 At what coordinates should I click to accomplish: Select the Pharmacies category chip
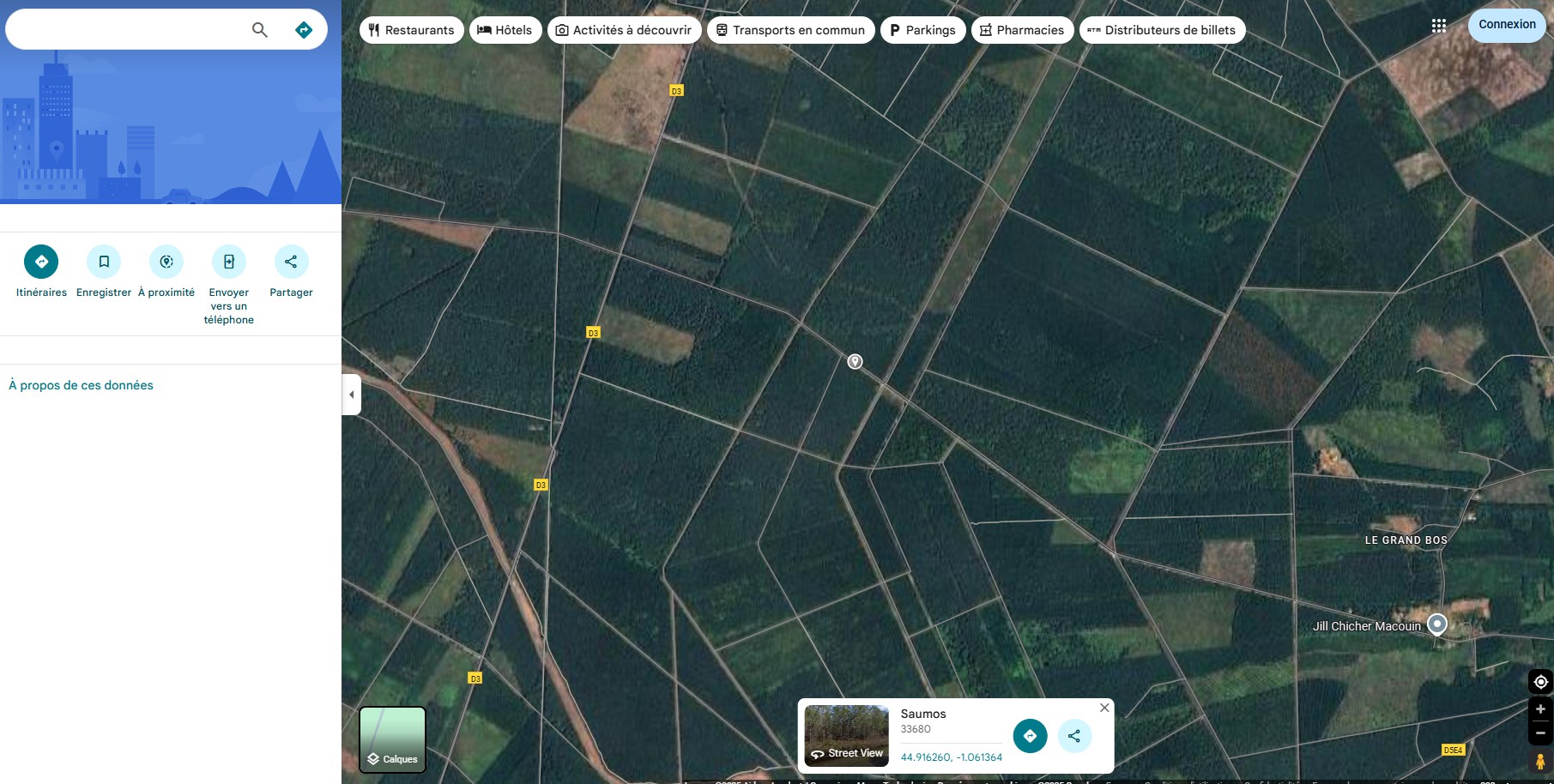point(1022,30)
